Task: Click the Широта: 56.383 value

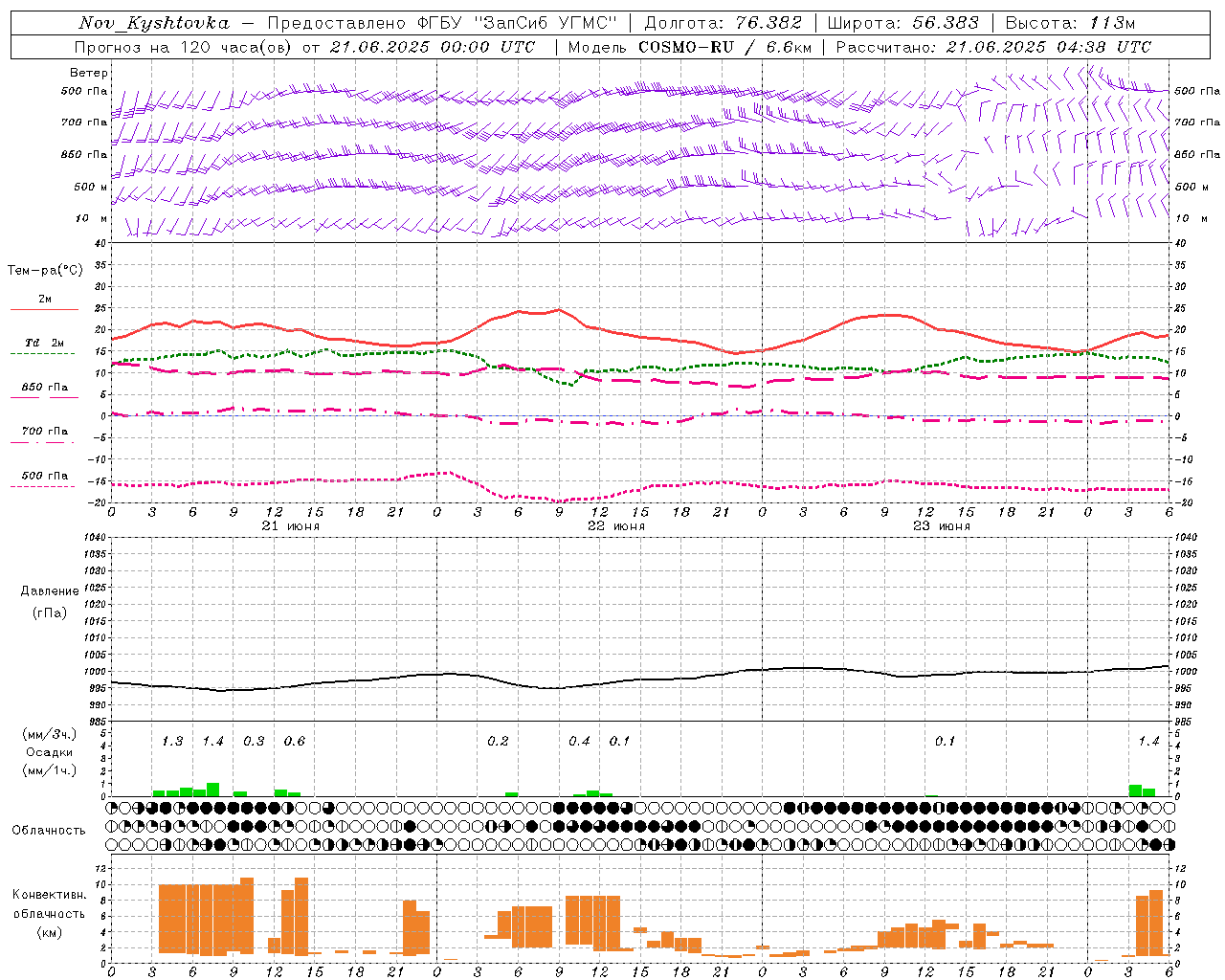Action: tap(902, 23)
